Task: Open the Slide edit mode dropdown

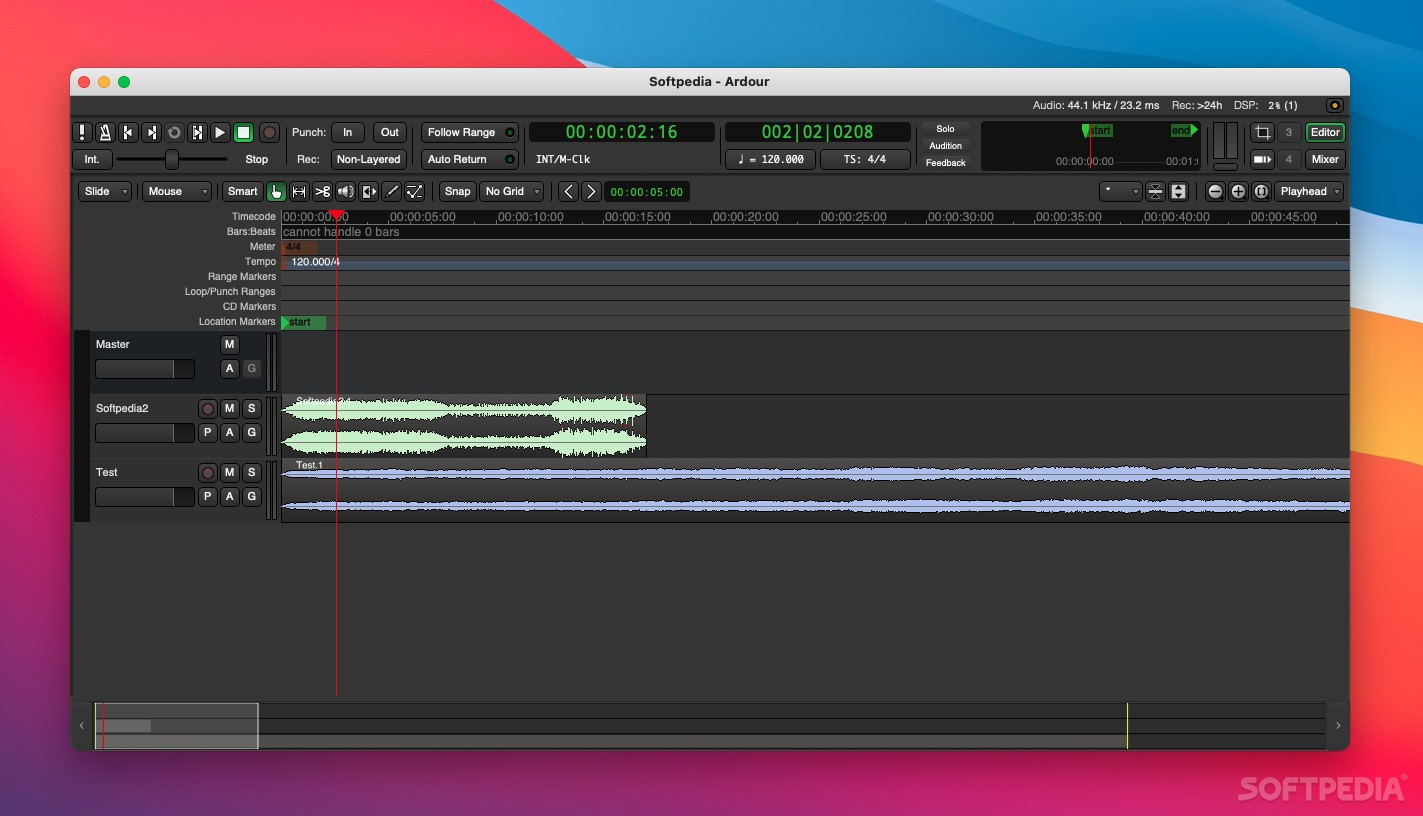Action: coord(105,191)
